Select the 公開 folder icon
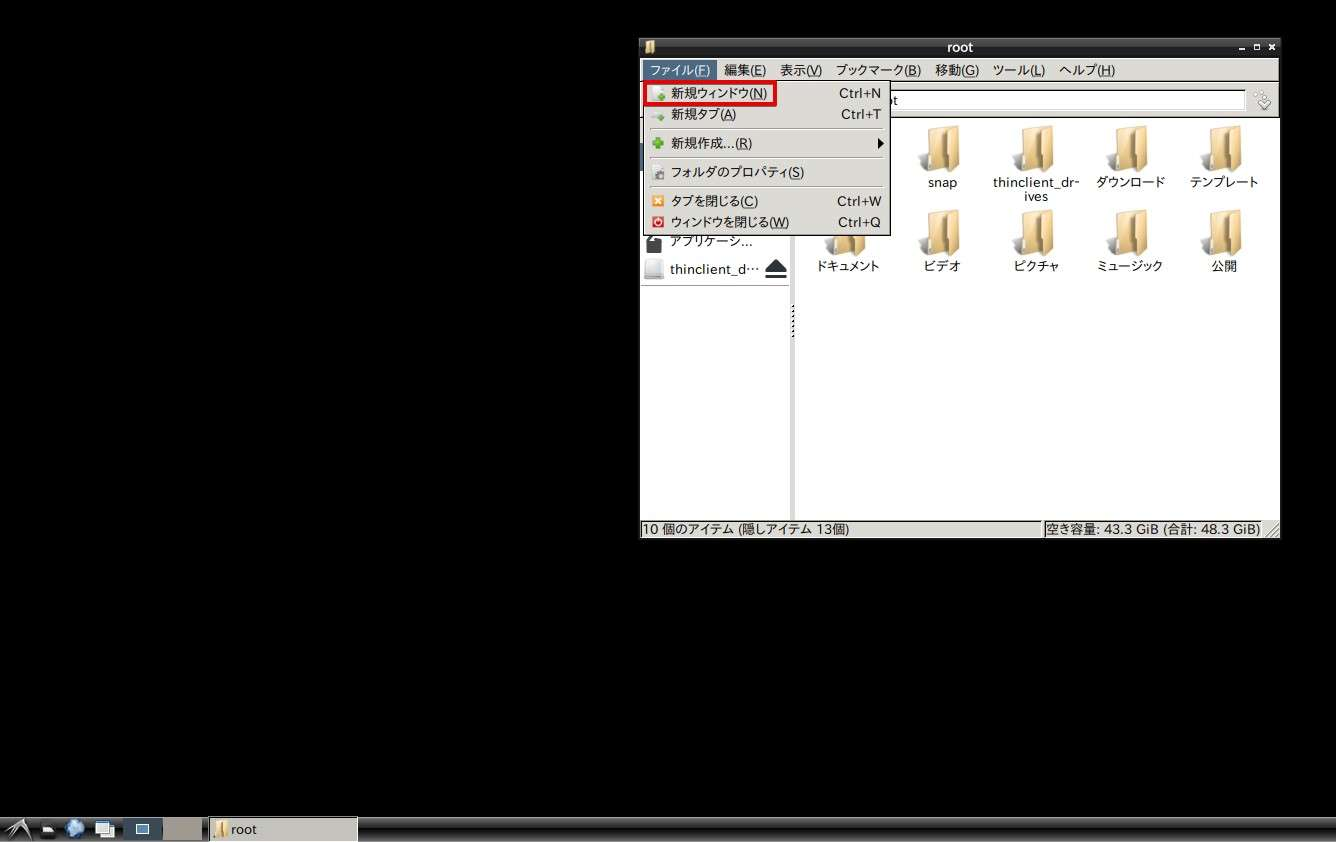 (1224, 233)
